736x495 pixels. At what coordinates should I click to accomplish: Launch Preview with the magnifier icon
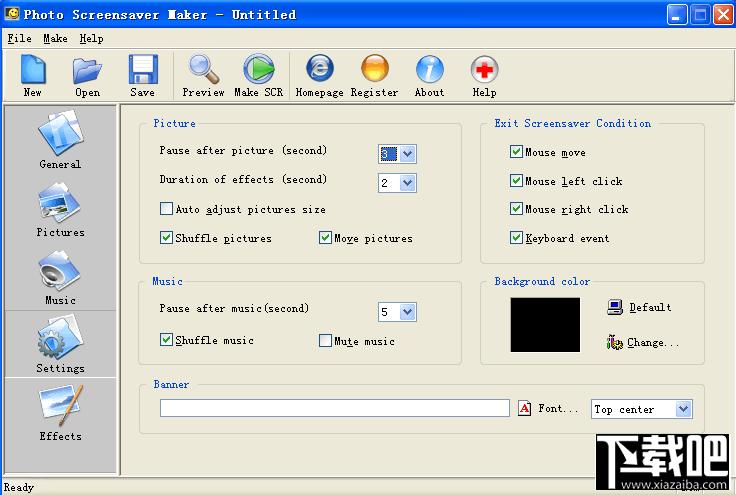[204, 69]
